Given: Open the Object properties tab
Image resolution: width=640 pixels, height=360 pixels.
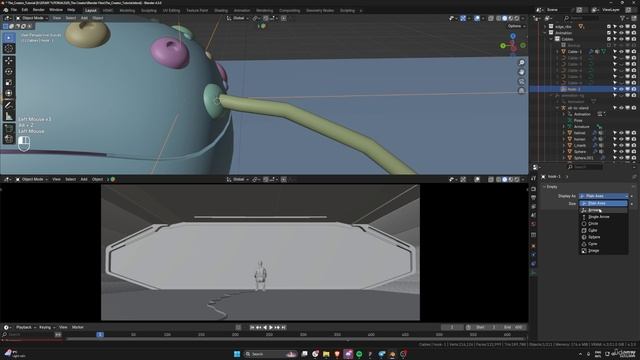Looking at the screenshot, I should tap(533, 246).
